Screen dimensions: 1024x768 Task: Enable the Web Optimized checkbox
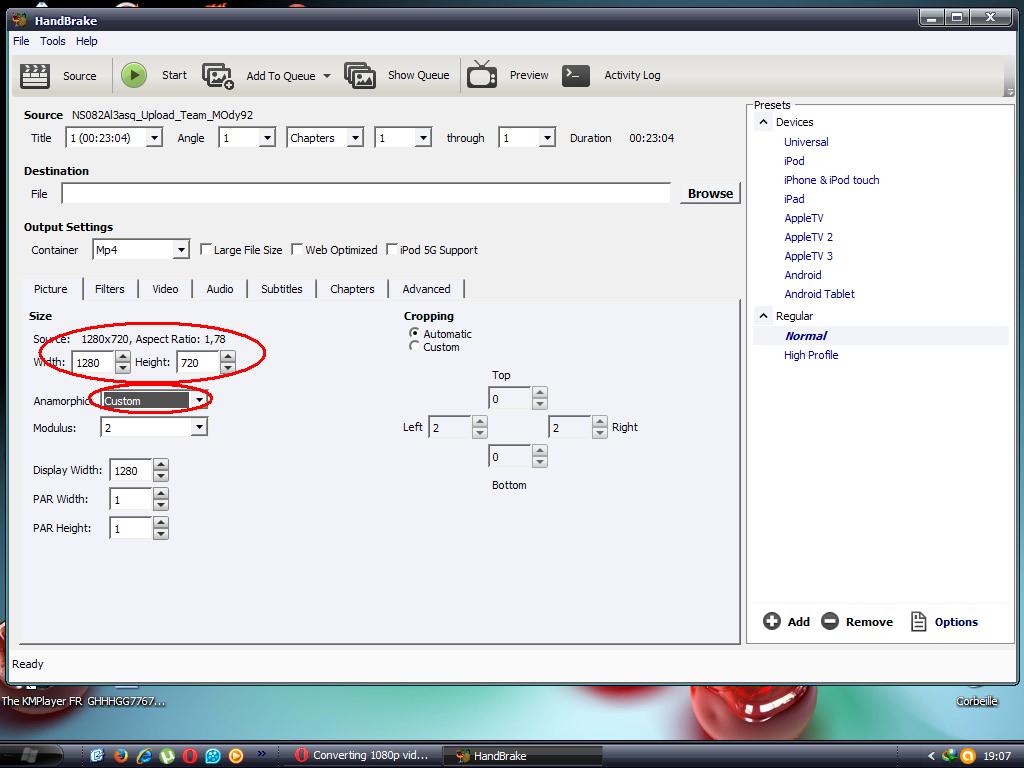(296, 249)
